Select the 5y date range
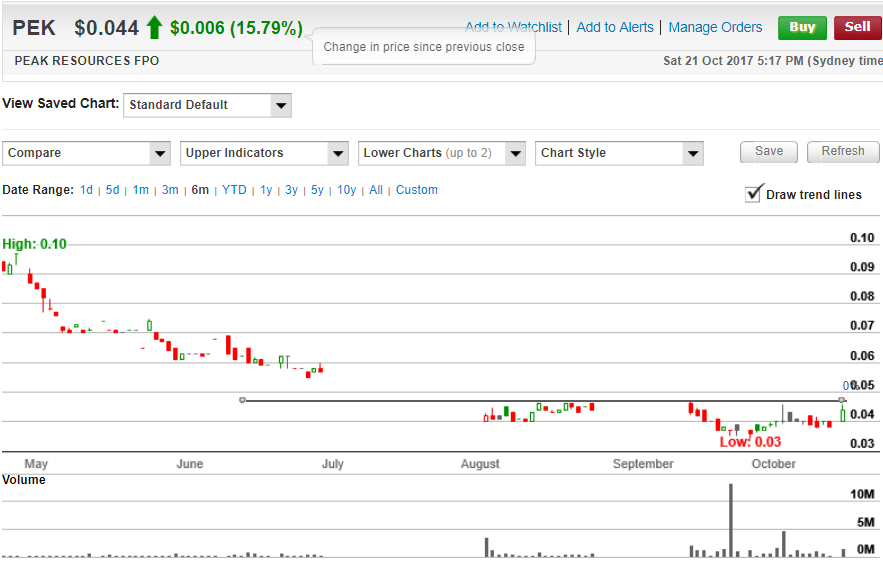 point(317,190)
